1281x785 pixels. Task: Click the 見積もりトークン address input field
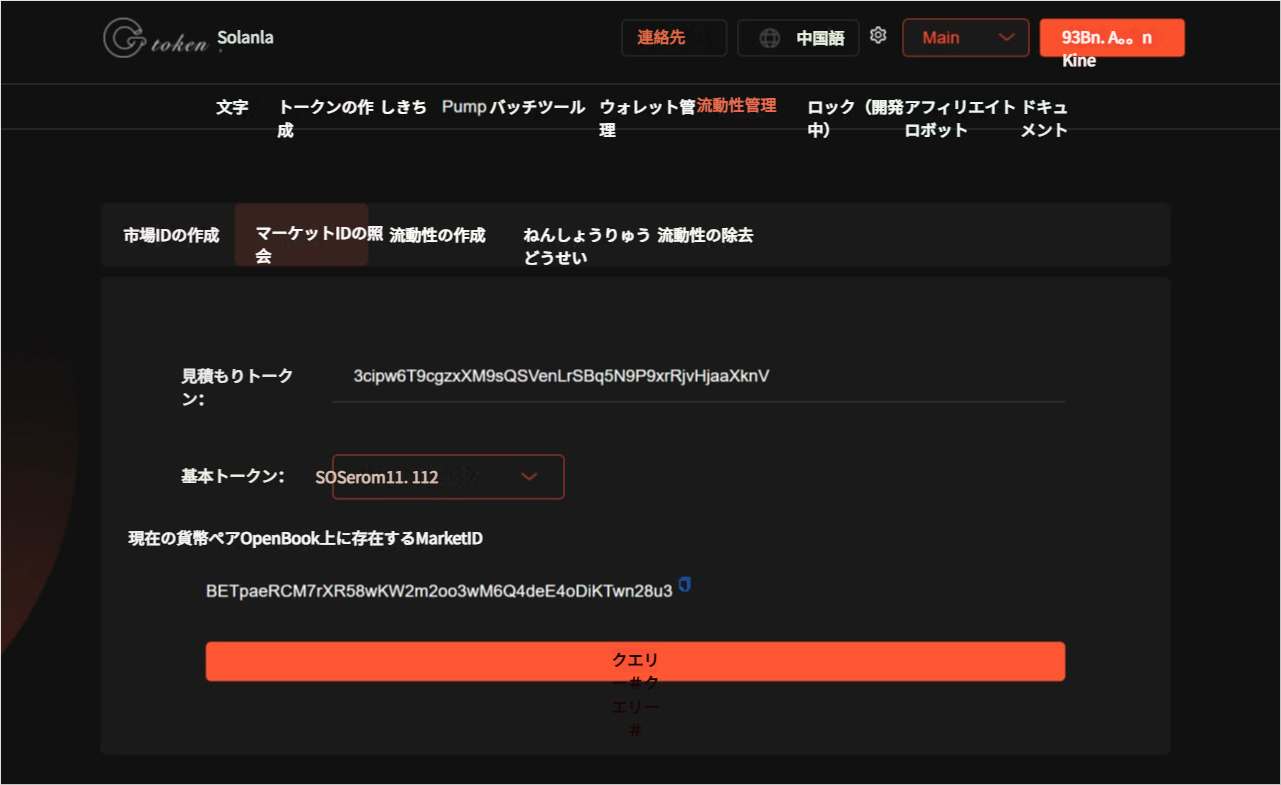698,377
